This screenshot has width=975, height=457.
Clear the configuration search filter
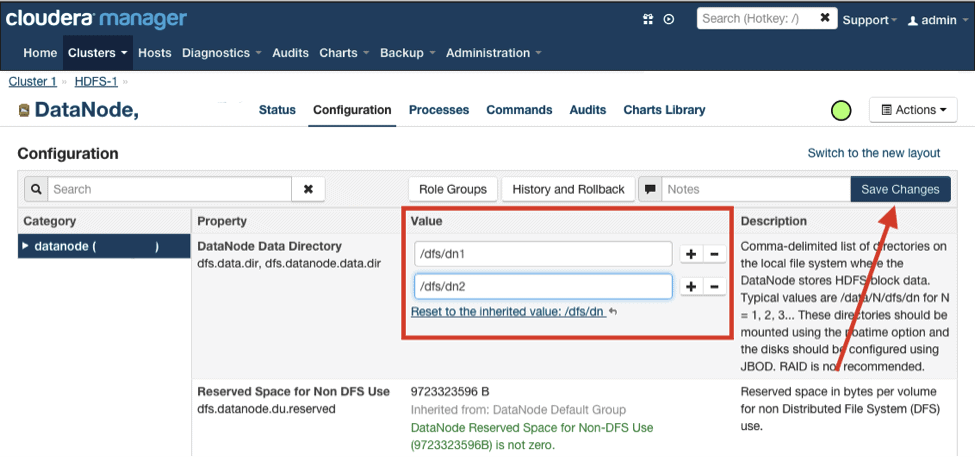[x=308, y=189]
